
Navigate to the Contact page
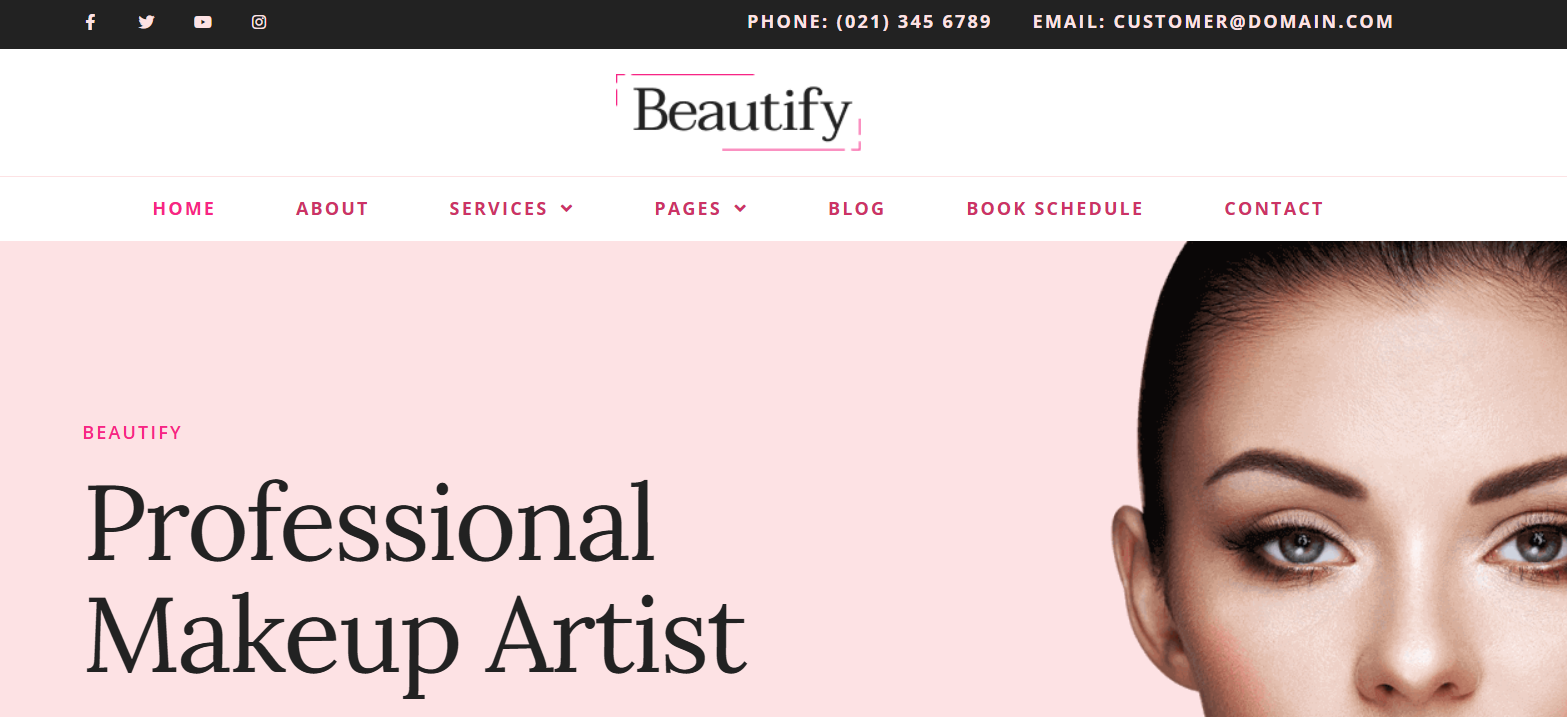coord(1274,209)
